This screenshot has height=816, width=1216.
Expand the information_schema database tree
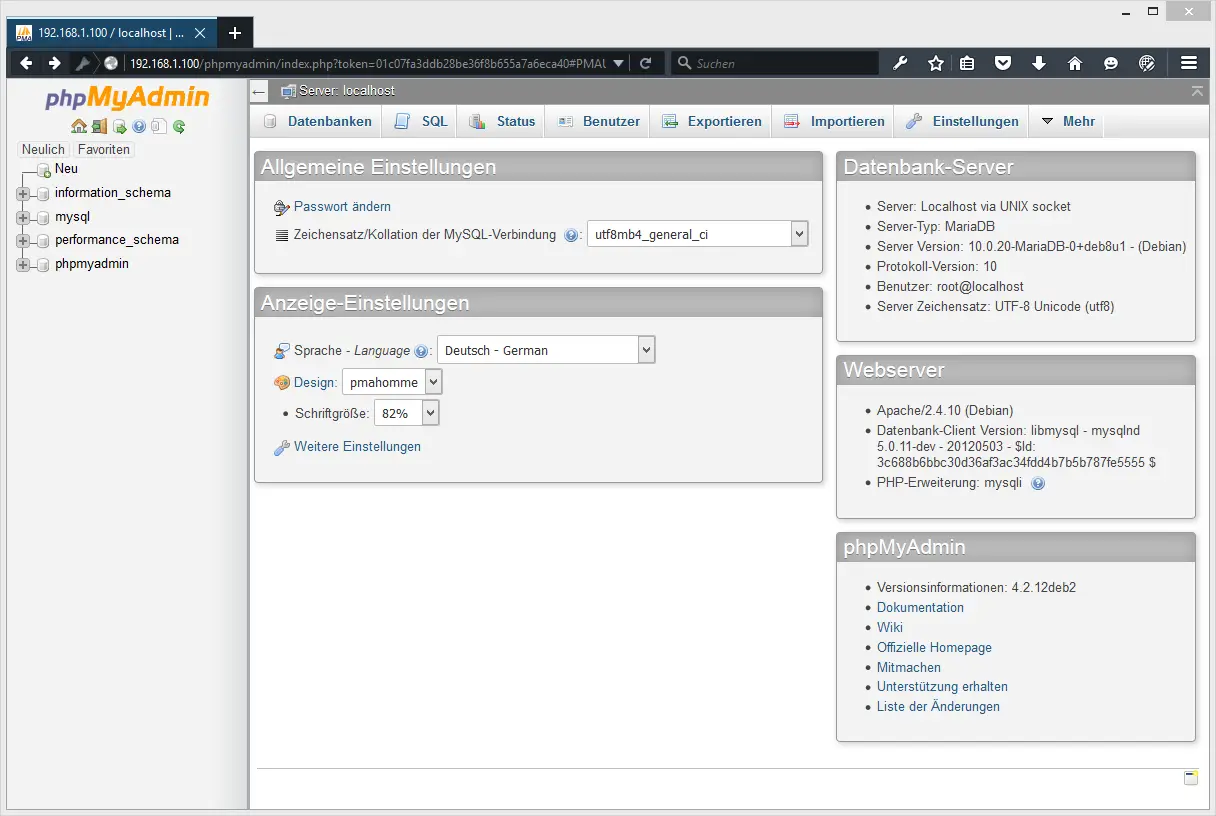click(23, 193)
